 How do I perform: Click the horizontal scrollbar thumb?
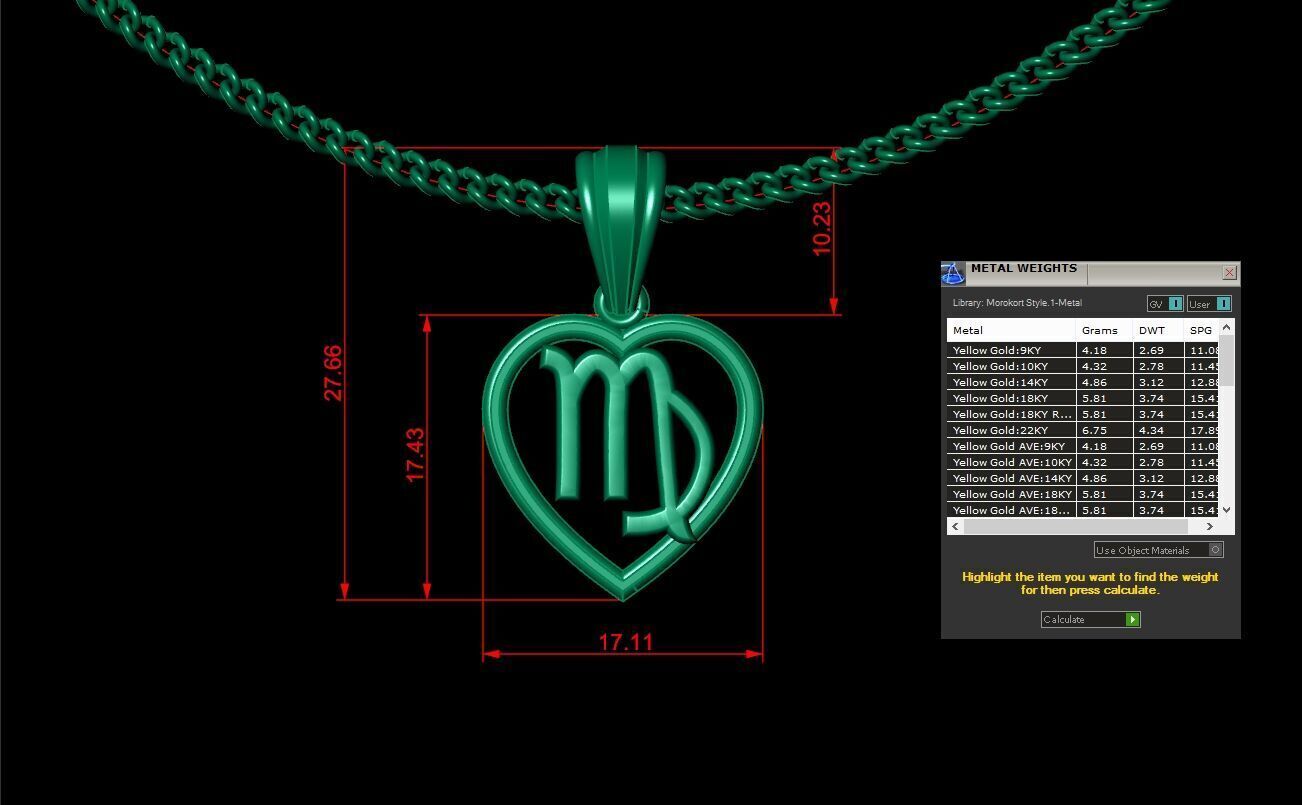[1075, 526]
